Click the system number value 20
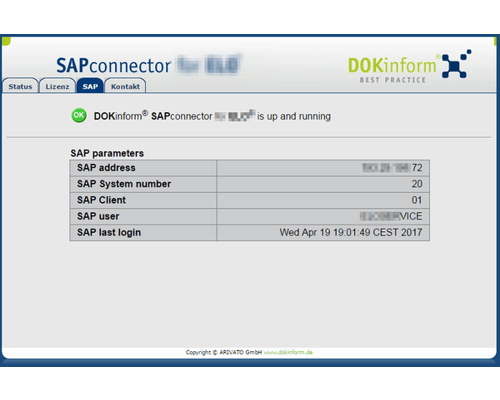This screenshot has width=500, height=400. [417, 184]
